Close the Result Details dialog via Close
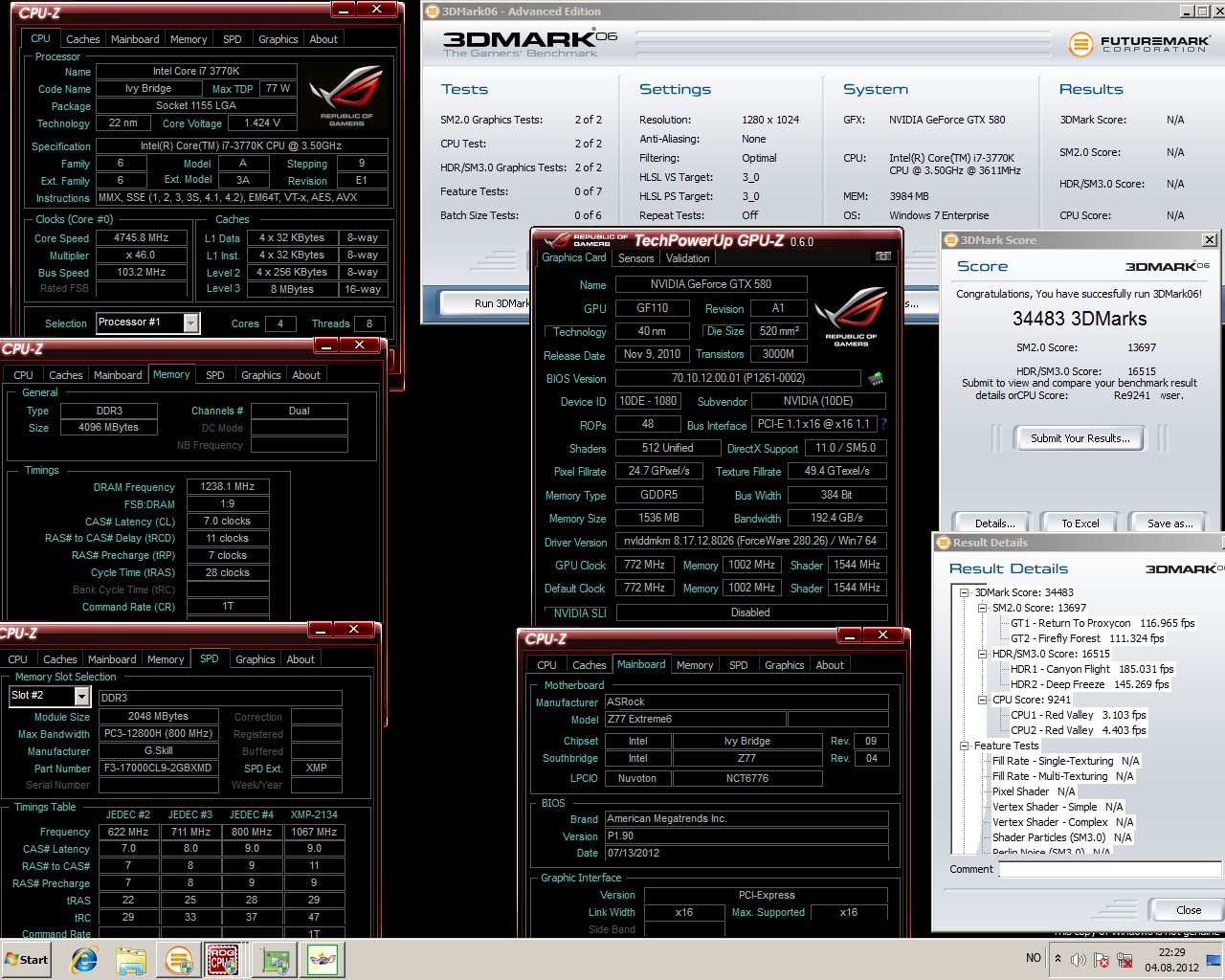This screenshot has width=1225, height=980. (x=1189, y=910)
